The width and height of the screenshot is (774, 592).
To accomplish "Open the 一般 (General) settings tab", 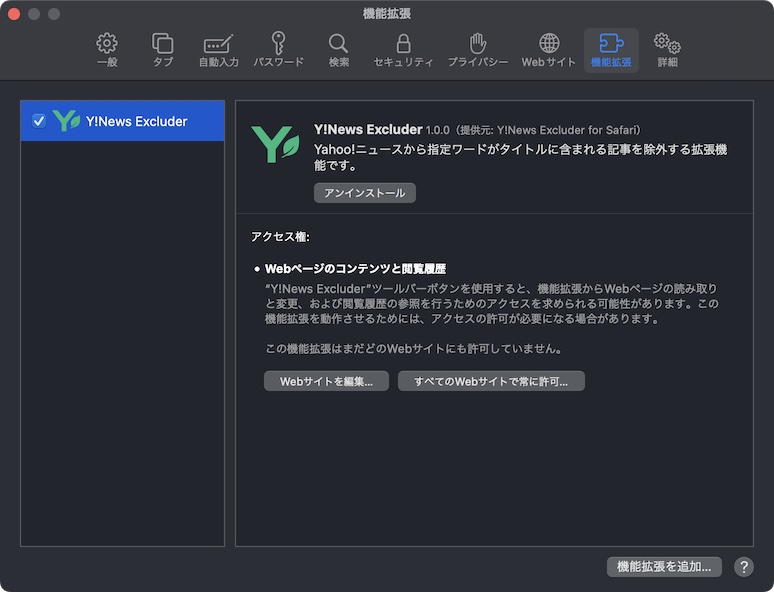I will tap(106, 50).
